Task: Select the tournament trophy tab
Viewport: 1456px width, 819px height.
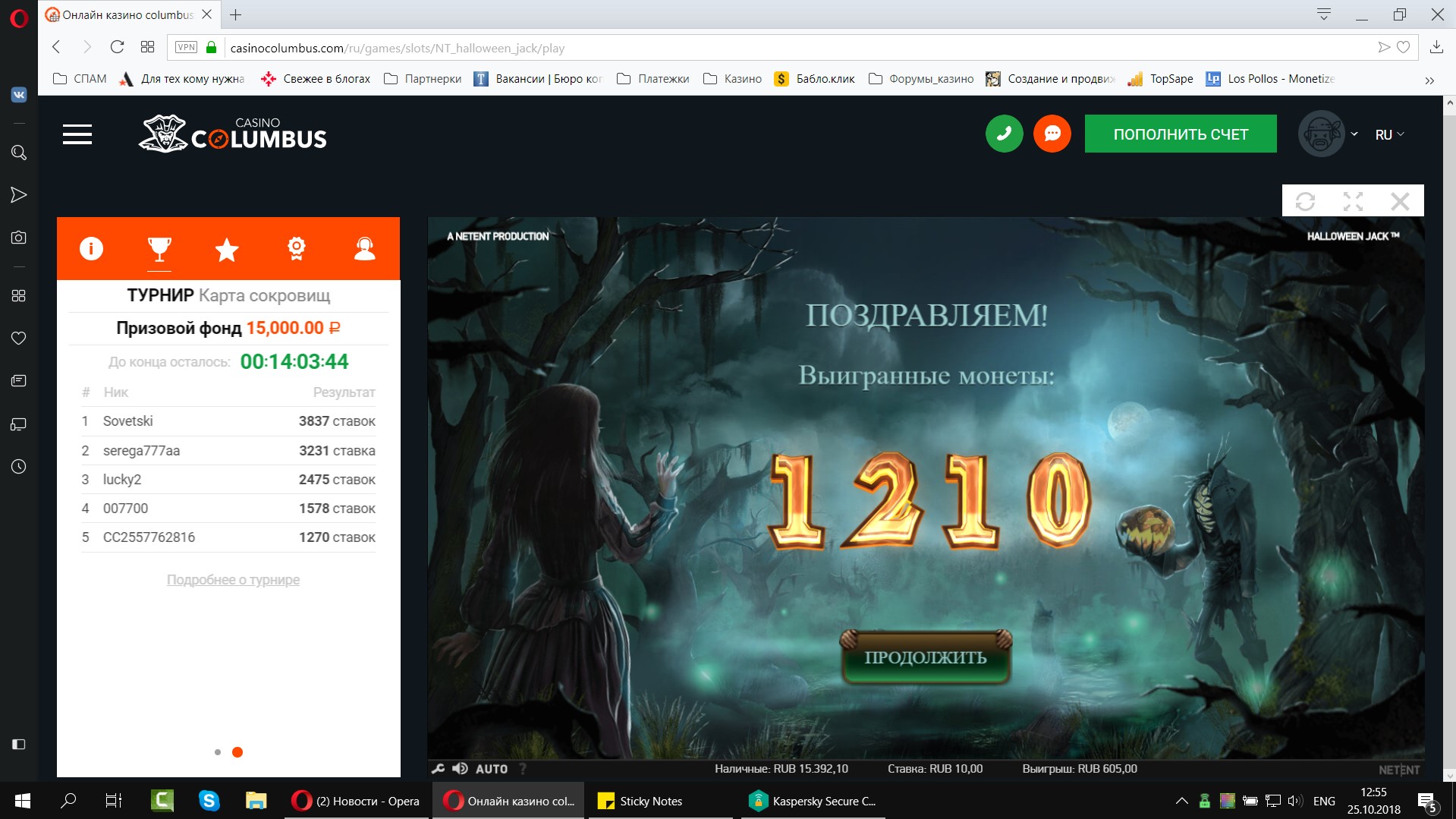Action: (x=159, y=248)
